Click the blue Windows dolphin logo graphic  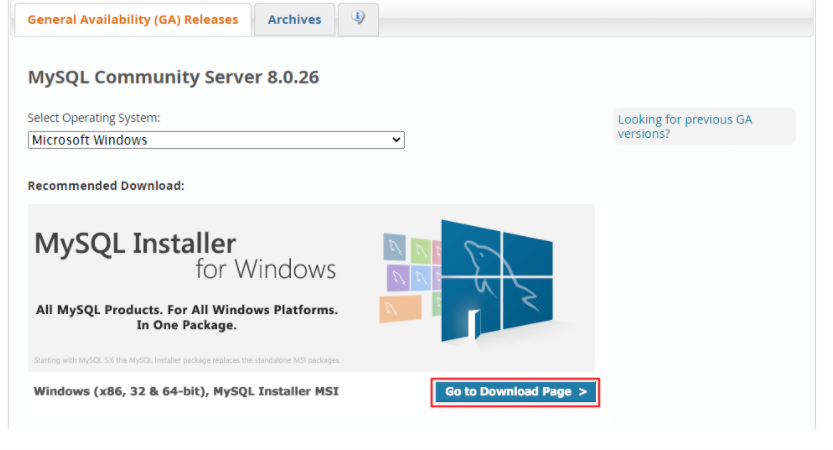[x=497, y=281]
